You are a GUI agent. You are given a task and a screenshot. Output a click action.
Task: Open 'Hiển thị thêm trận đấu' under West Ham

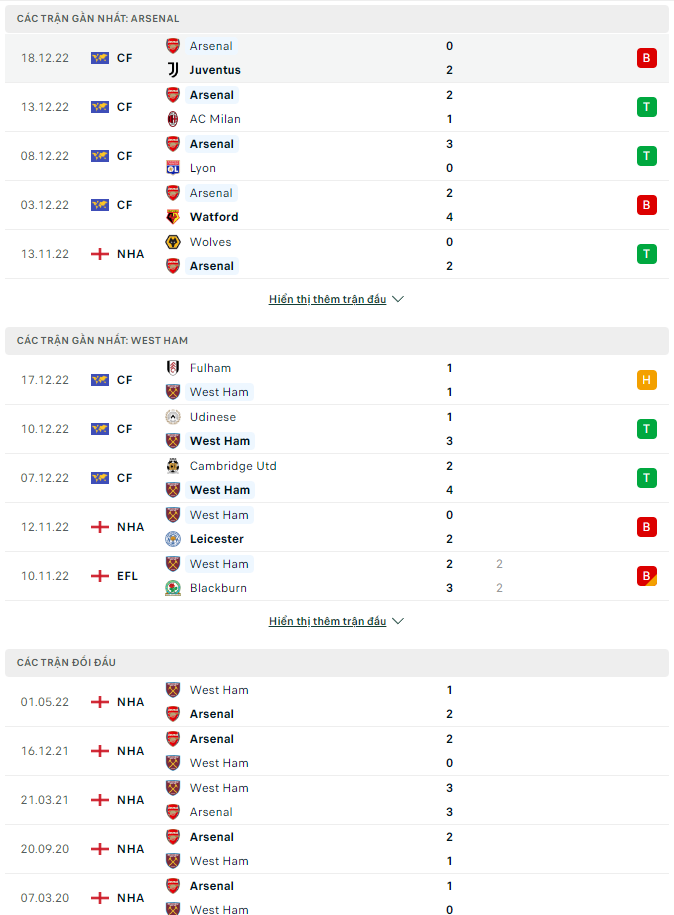[x=327, y=621]
